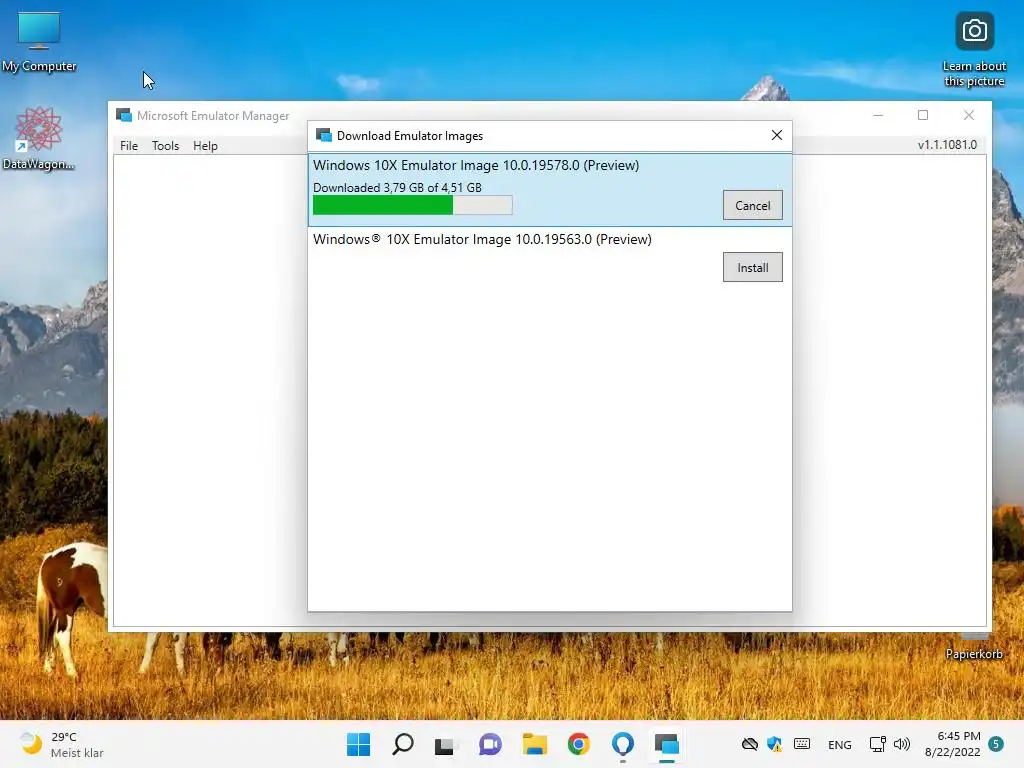
Task: Launch Google Chrome from taskbar
Action: pyautogui.click(x=579, y=744)
